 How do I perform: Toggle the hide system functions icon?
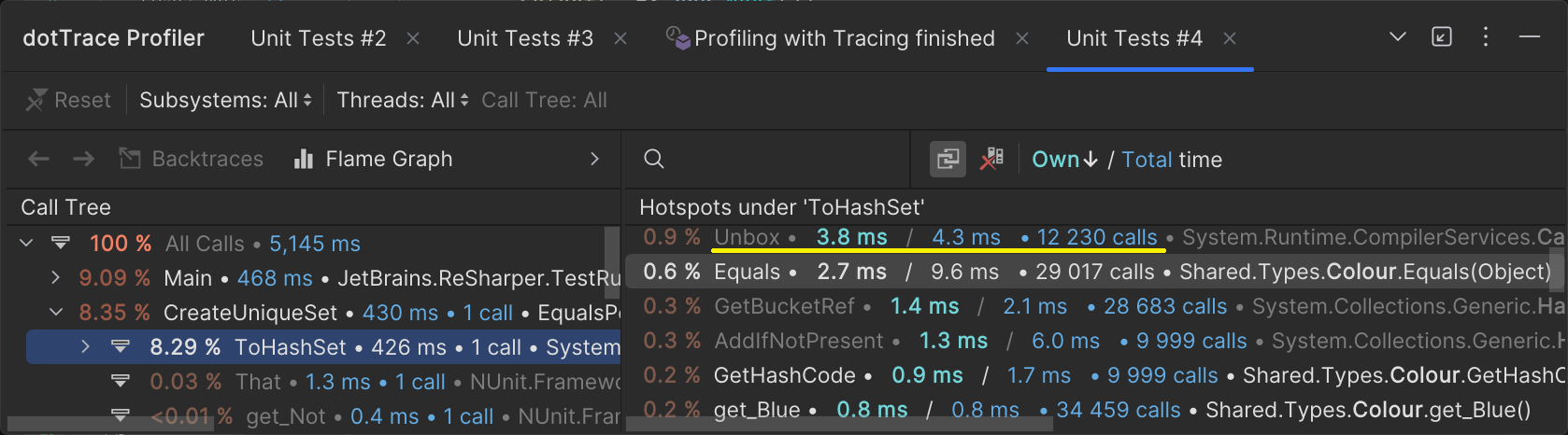(991, 160)
